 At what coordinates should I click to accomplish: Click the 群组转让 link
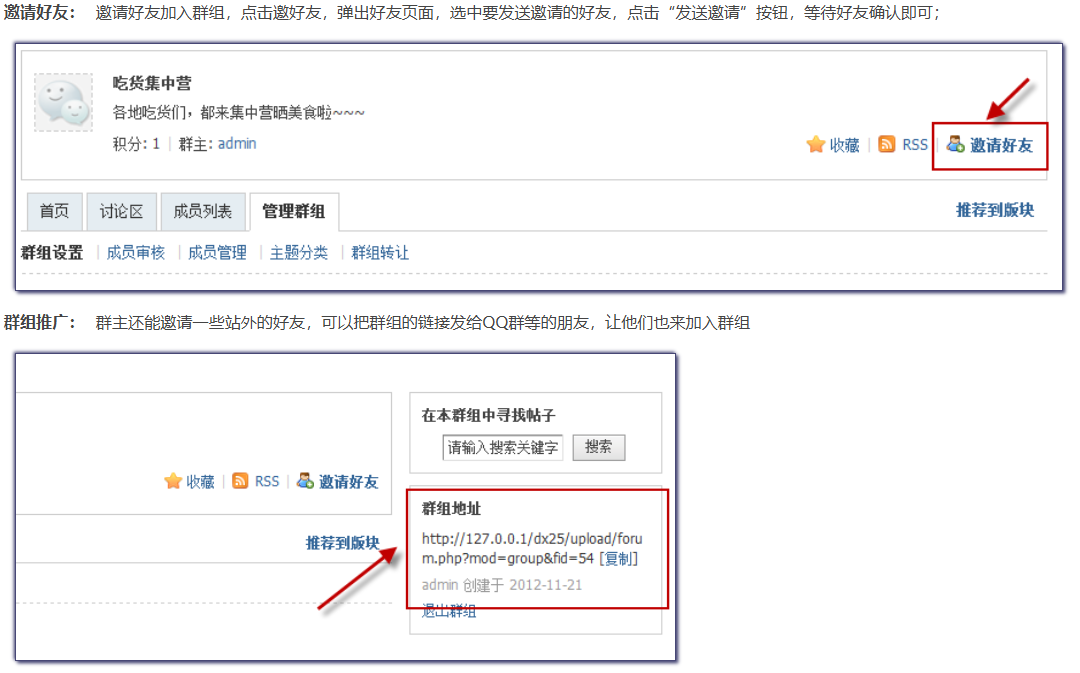click(x=380, y=253)
